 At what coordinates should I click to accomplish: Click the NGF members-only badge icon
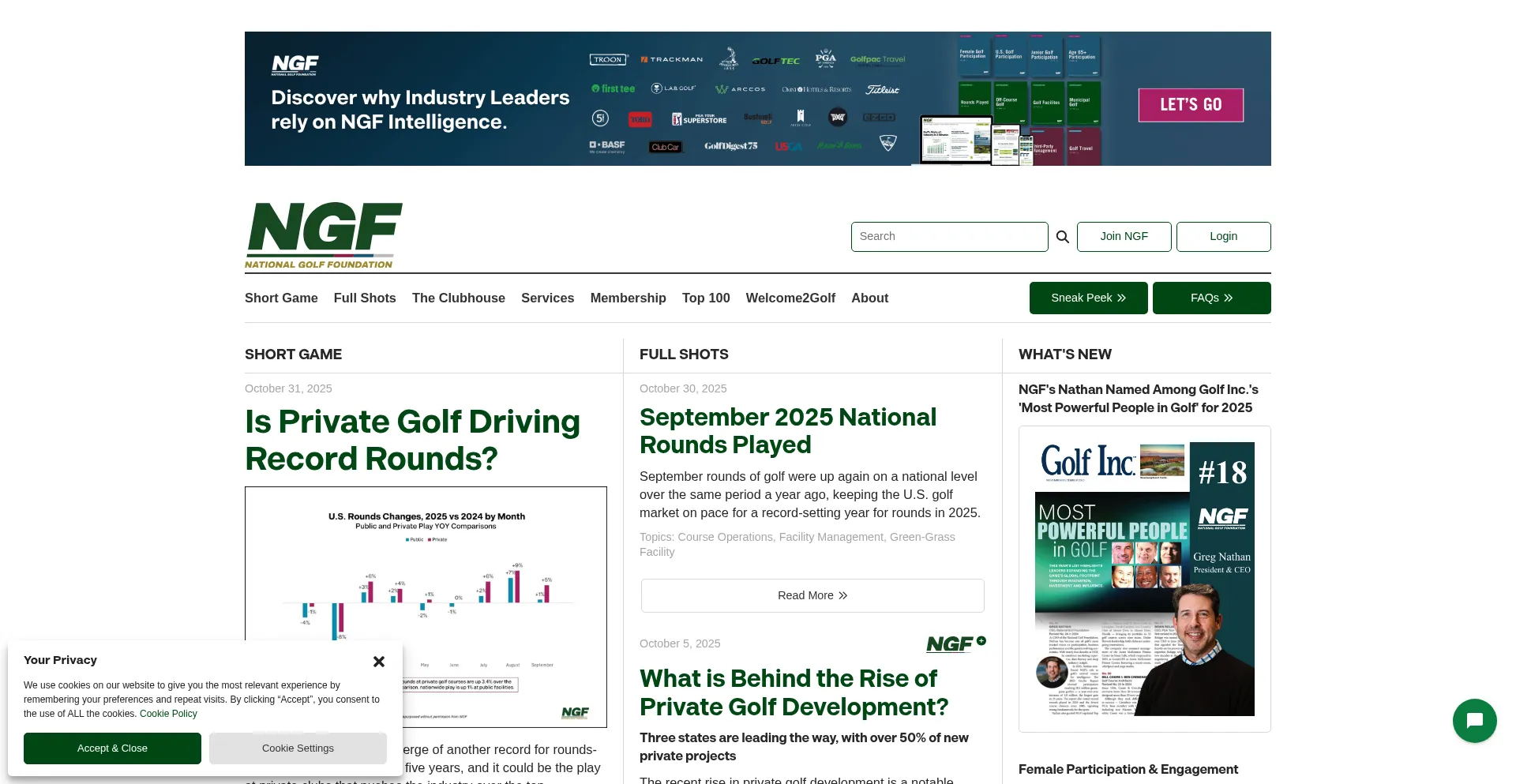pyautogui.click(x=955, y=644)
